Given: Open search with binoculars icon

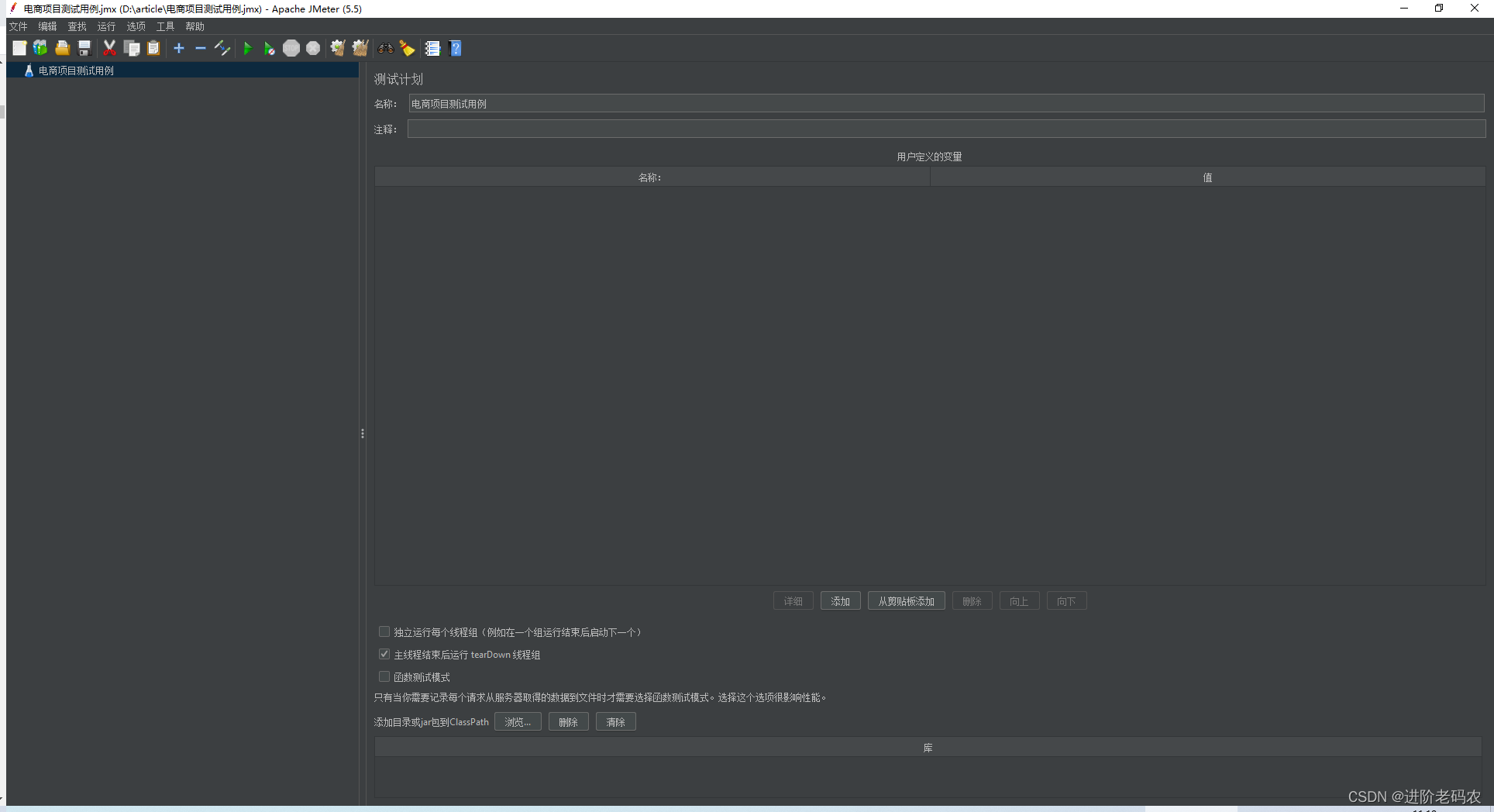Looking at the screenshot, I should coord(385,48).
